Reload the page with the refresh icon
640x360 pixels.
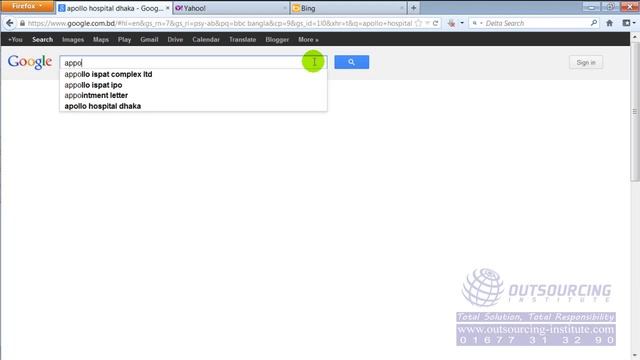436,23
